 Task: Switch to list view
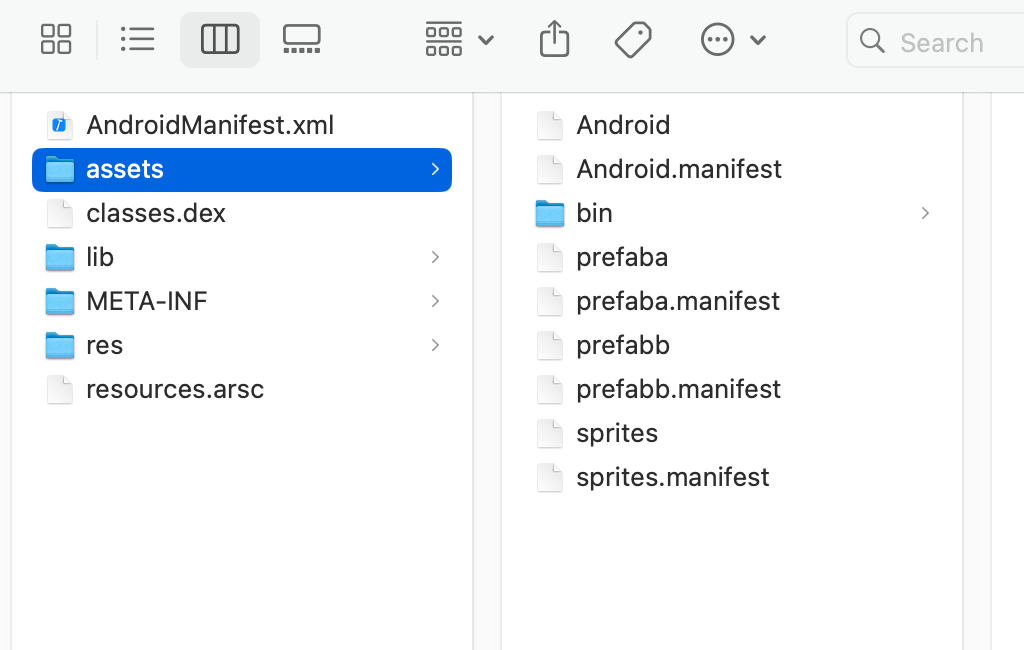(x=137, y=40)
